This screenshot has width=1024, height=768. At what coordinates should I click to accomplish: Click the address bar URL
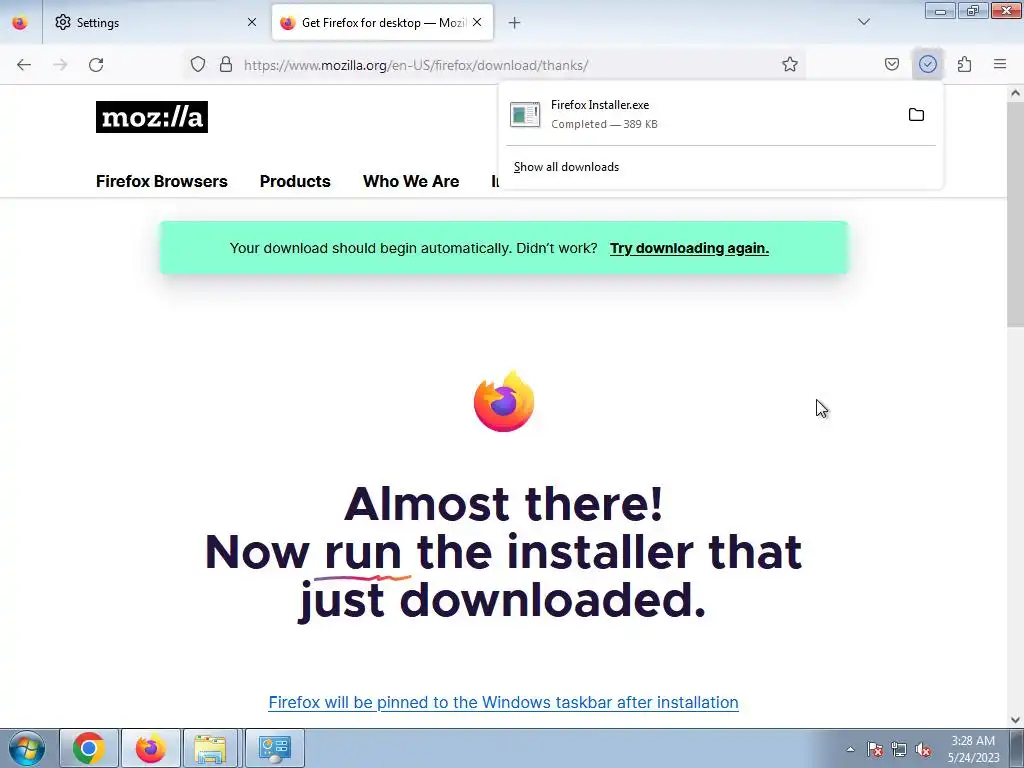[x=416, y=65]
